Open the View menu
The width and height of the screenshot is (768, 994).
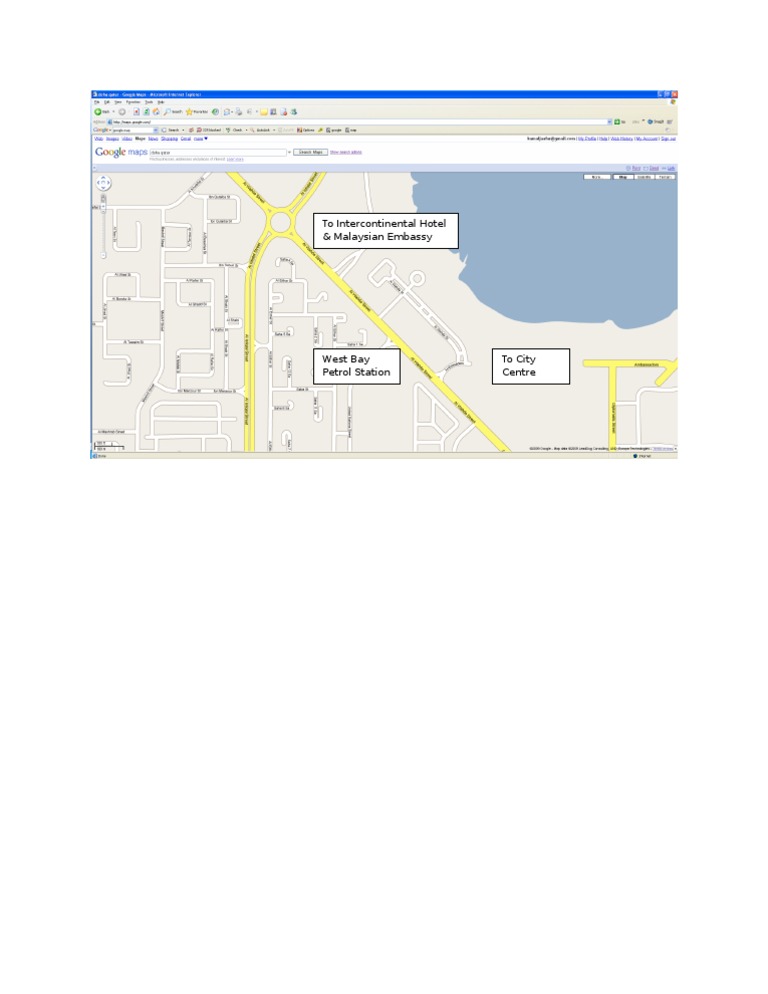[x=118, y=102]
